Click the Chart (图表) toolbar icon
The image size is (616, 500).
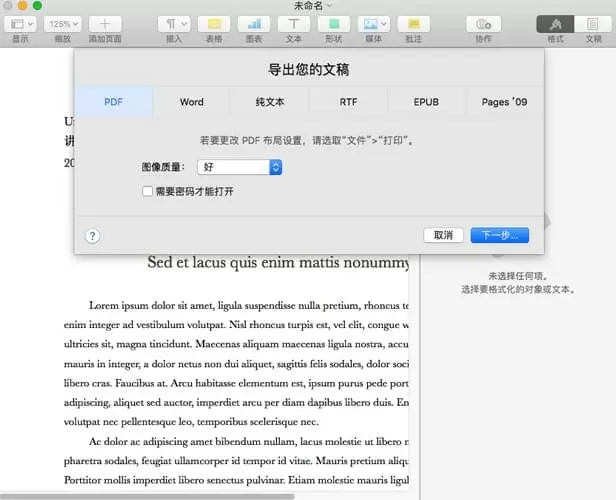254,24
